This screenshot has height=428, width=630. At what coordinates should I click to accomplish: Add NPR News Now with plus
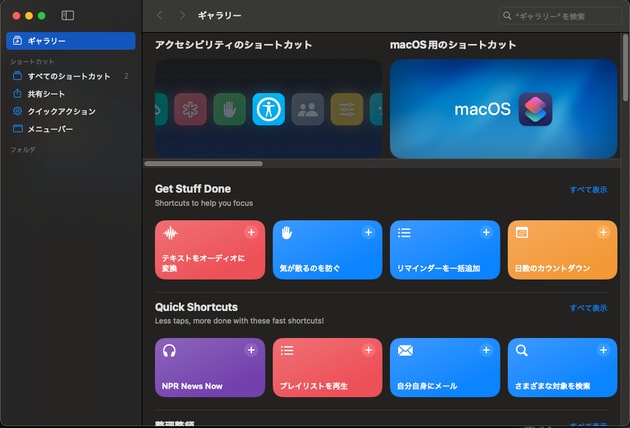(251, 350)
